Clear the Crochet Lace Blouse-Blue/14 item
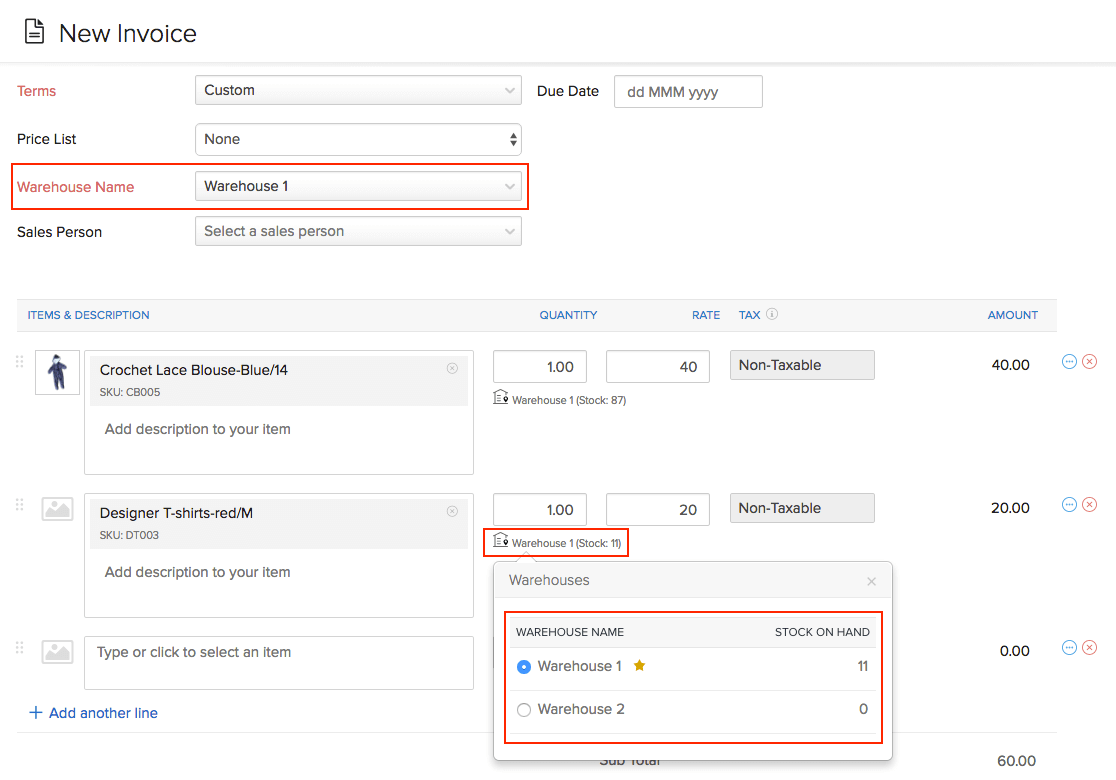 pyautogui.click(x=452, y=368)
